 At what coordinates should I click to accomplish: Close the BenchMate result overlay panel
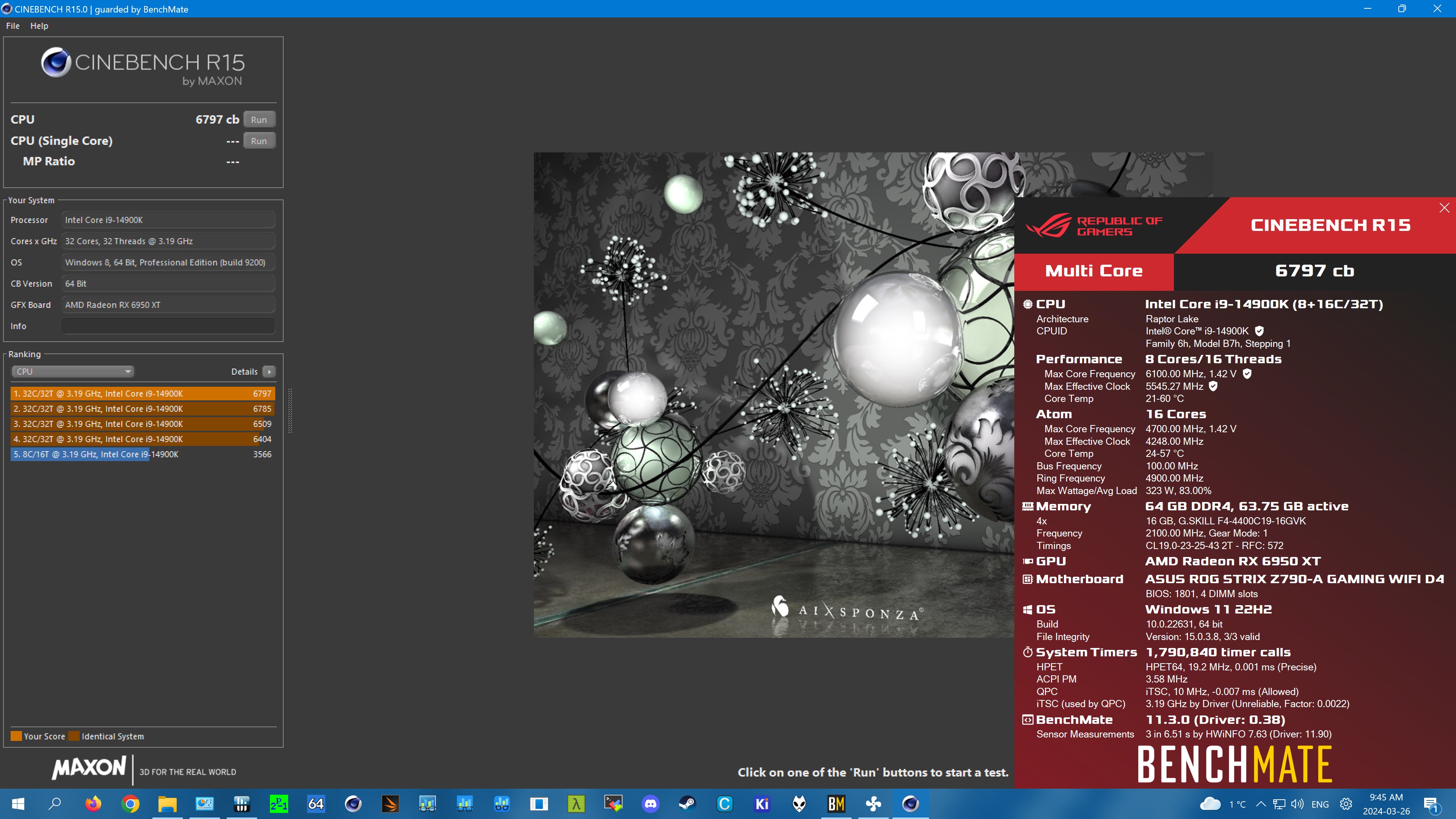pyautogui.click(x=1444, y=207)
